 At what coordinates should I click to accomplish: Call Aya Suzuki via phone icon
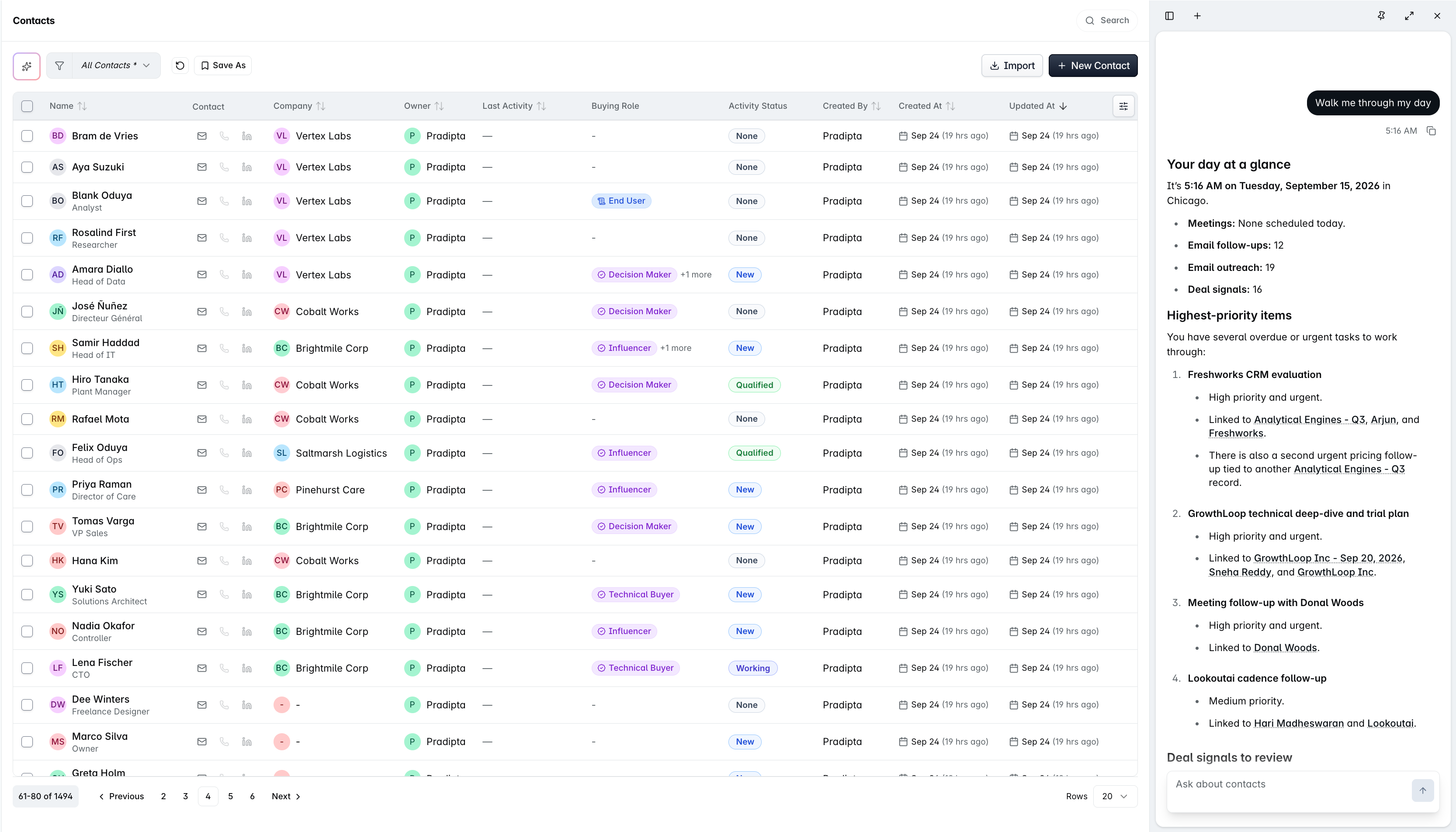224,167
